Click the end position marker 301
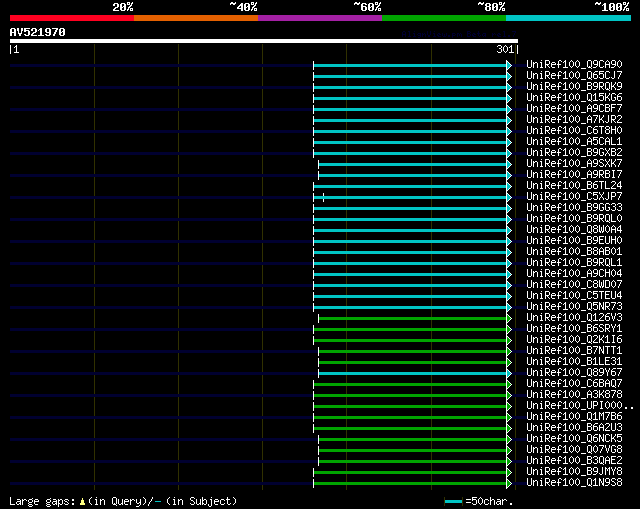 (505, 49)
